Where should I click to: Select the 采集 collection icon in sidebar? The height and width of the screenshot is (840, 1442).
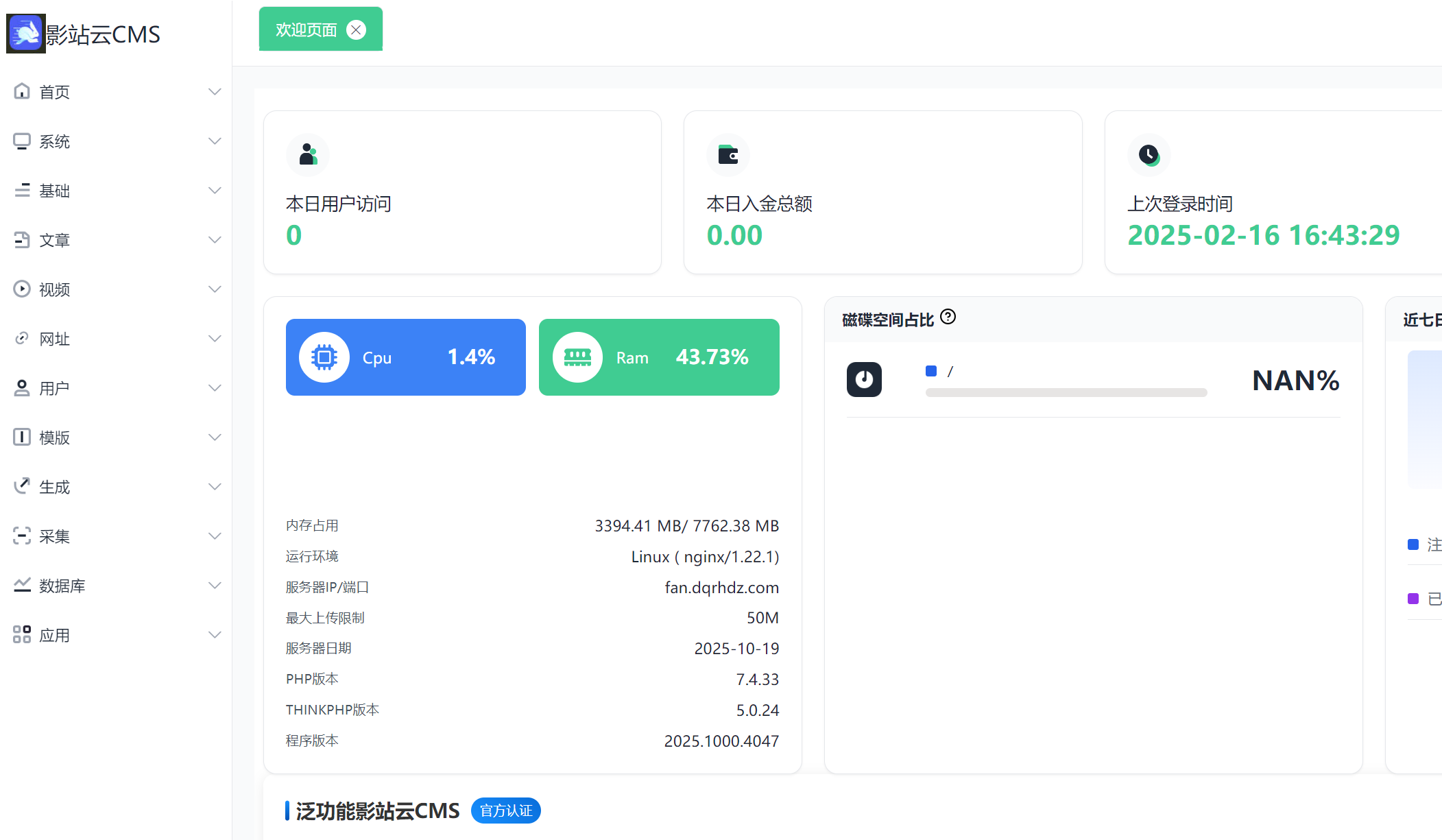tap(23, 536)
